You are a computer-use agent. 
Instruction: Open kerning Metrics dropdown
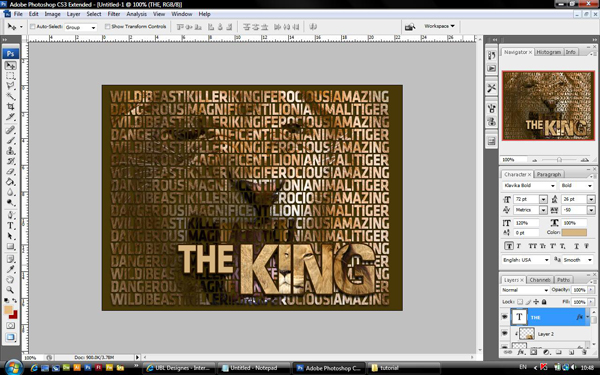click(543, 210)
